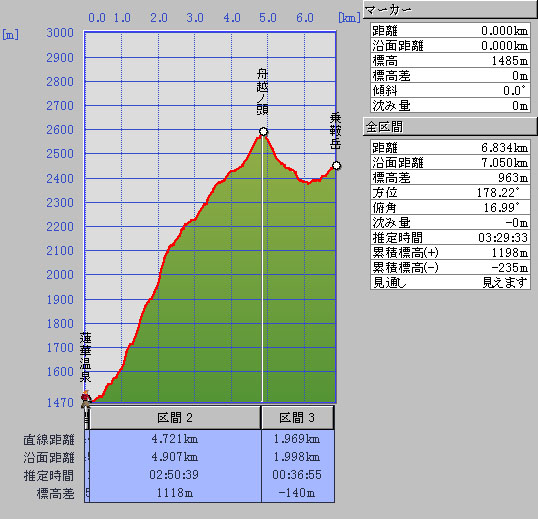538x519 pixels.
Task: Select the 標高 value 1485m in marker panel
Action: (x=510, y=61)
